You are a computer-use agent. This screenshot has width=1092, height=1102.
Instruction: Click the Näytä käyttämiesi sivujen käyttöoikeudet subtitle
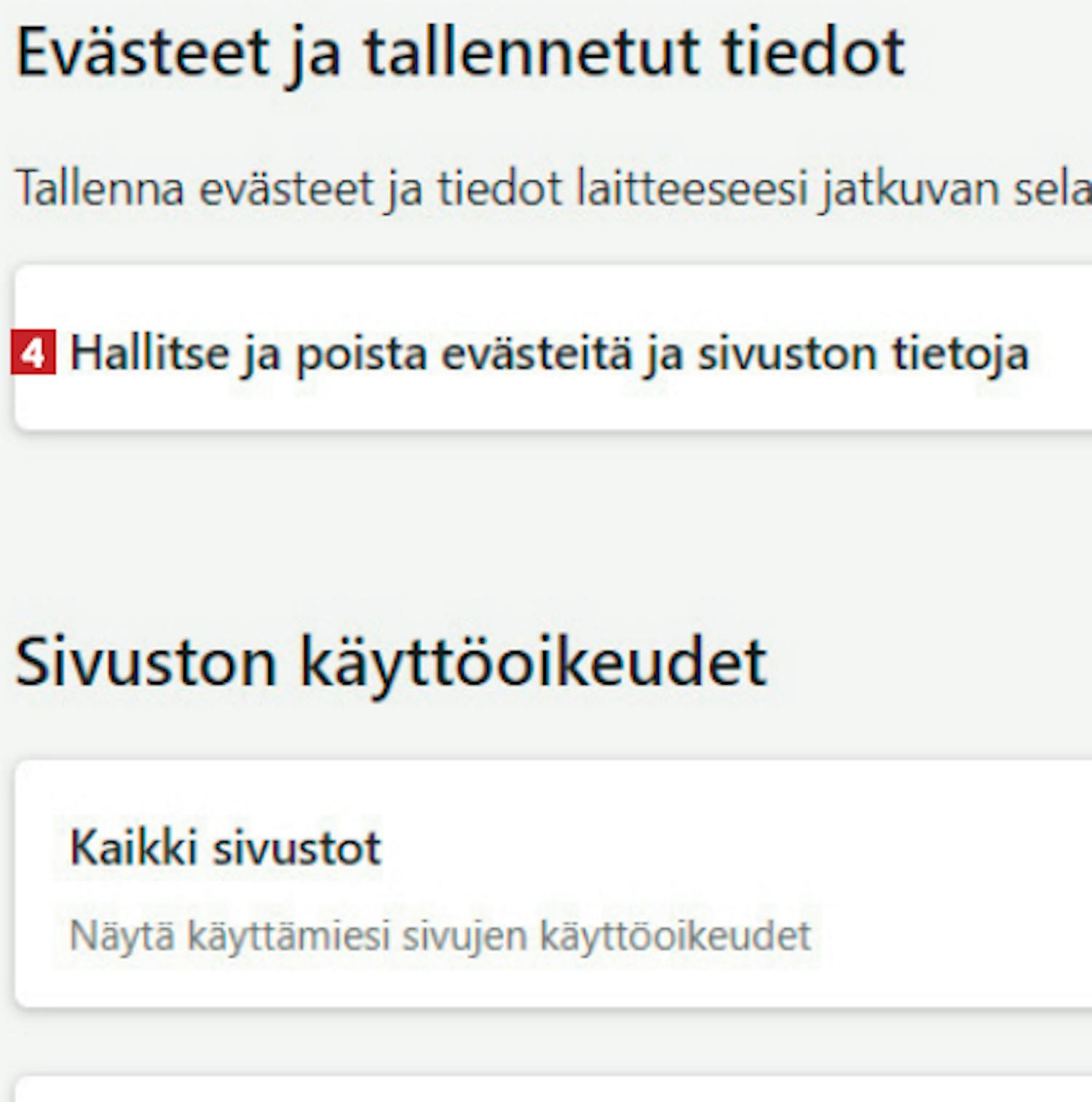(440, 935)
